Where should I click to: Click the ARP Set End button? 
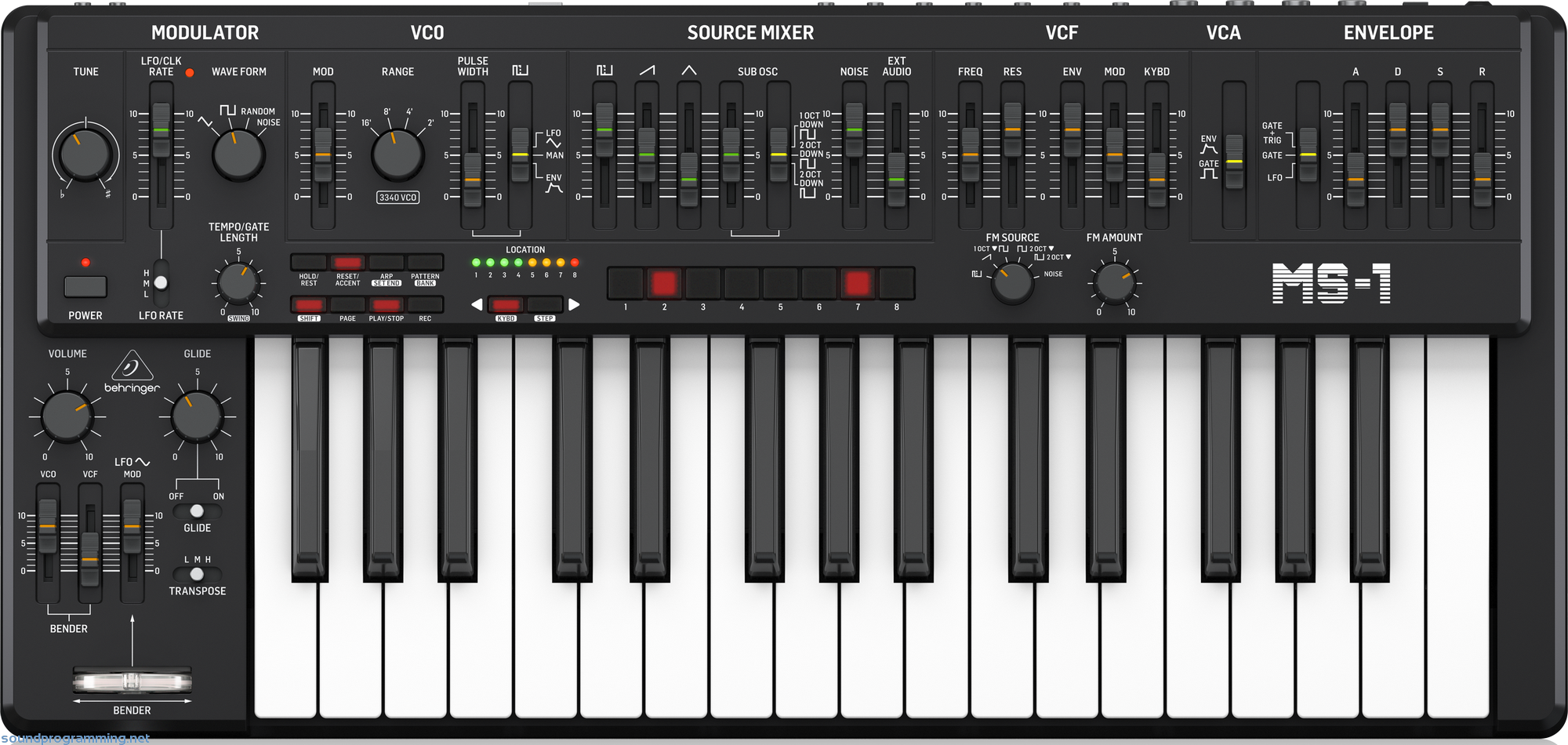(387, 263)
